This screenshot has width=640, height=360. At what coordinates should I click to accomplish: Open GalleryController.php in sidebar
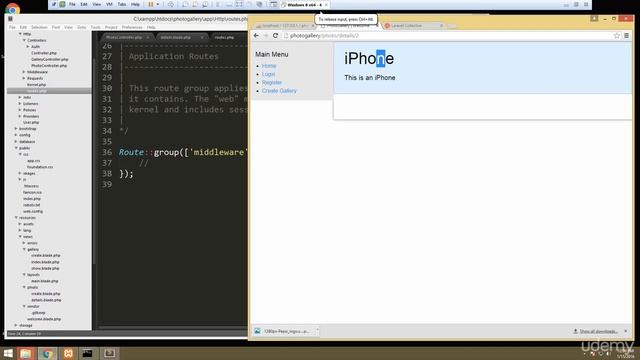[x=49, y=59]
